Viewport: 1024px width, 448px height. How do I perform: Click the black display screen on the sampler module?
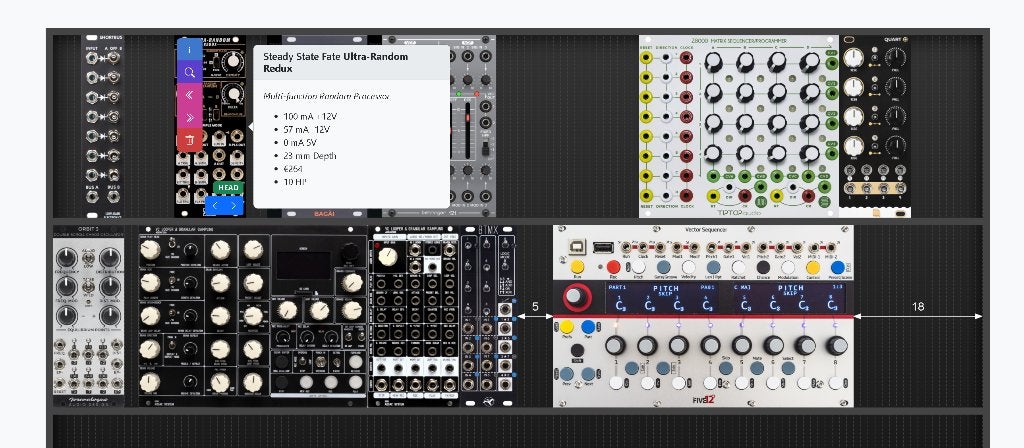point(304,265)
